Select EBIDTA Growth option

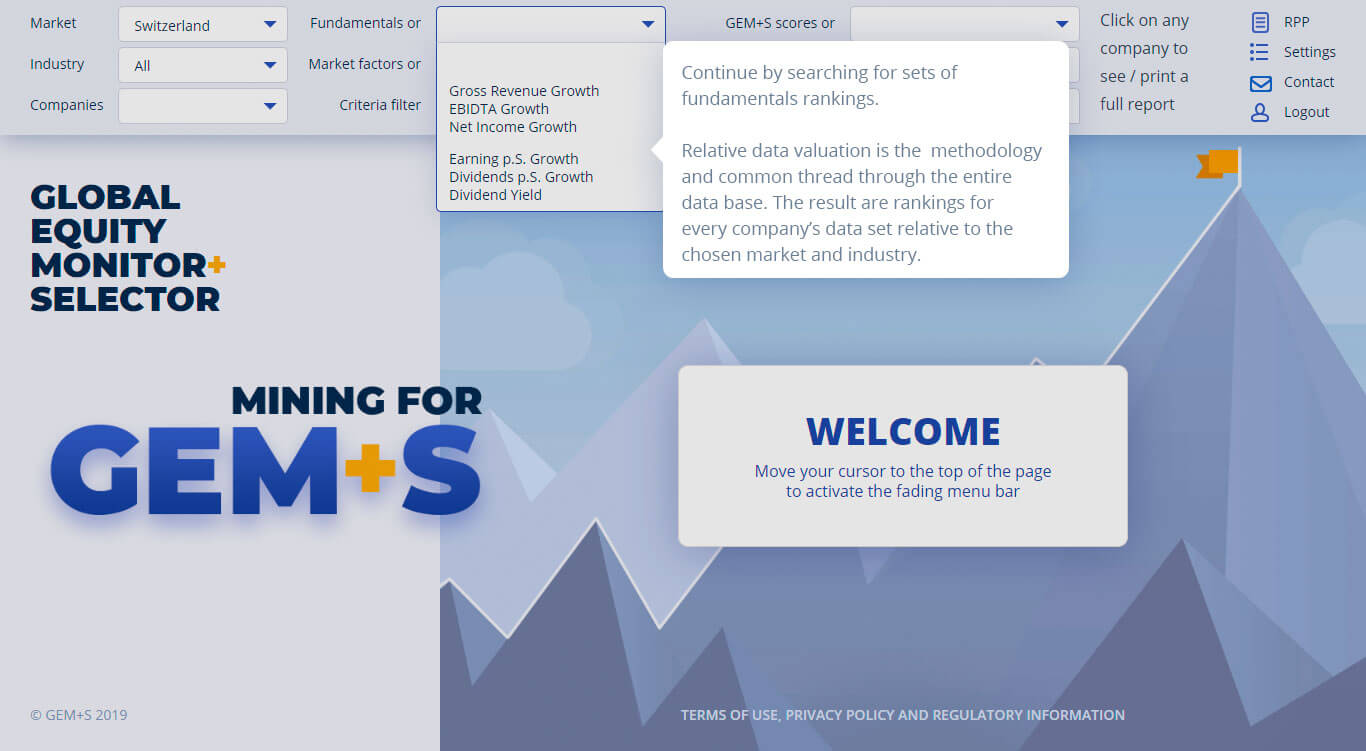[499, 109]
